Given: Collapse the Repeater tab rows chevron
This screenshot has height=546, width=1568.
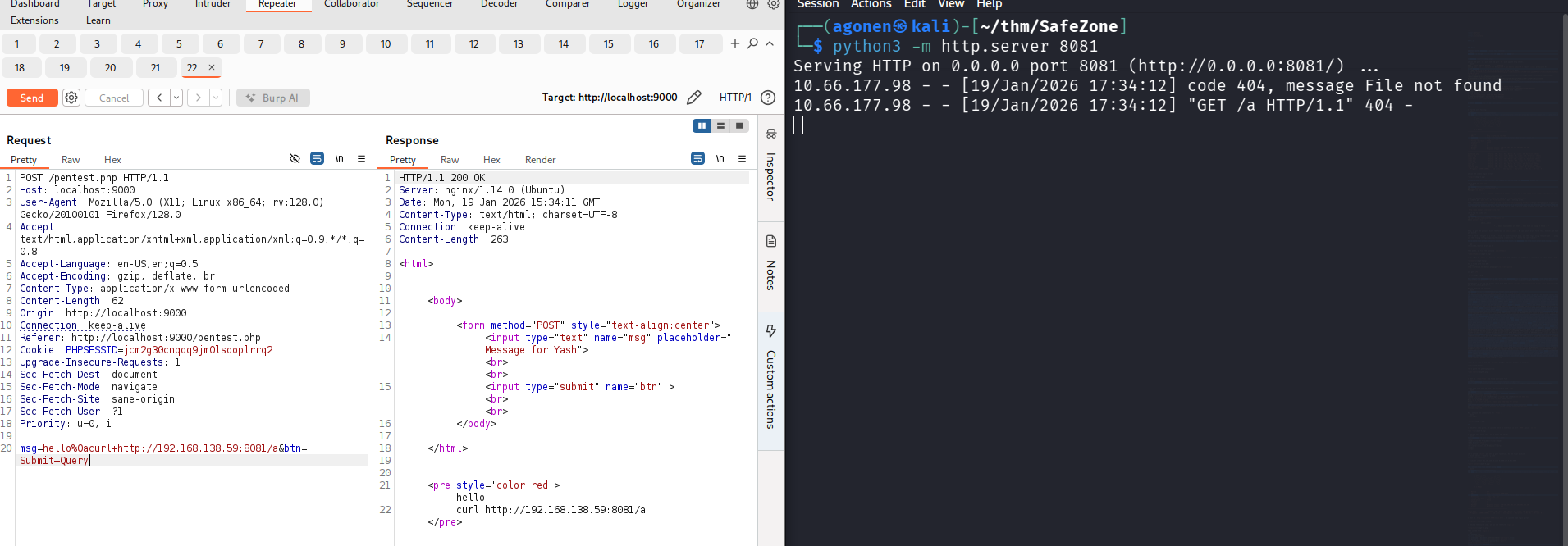Looking at the screenshot, I should 770,43.
